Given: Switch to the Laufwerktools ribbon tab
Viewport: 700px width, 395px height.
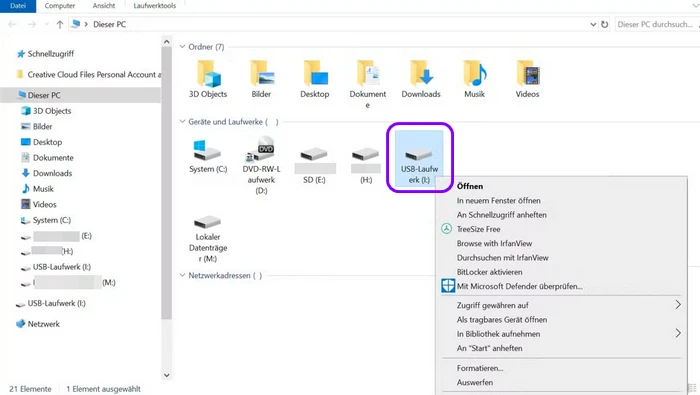Looking at the screenshot, I should pos(154,6).
